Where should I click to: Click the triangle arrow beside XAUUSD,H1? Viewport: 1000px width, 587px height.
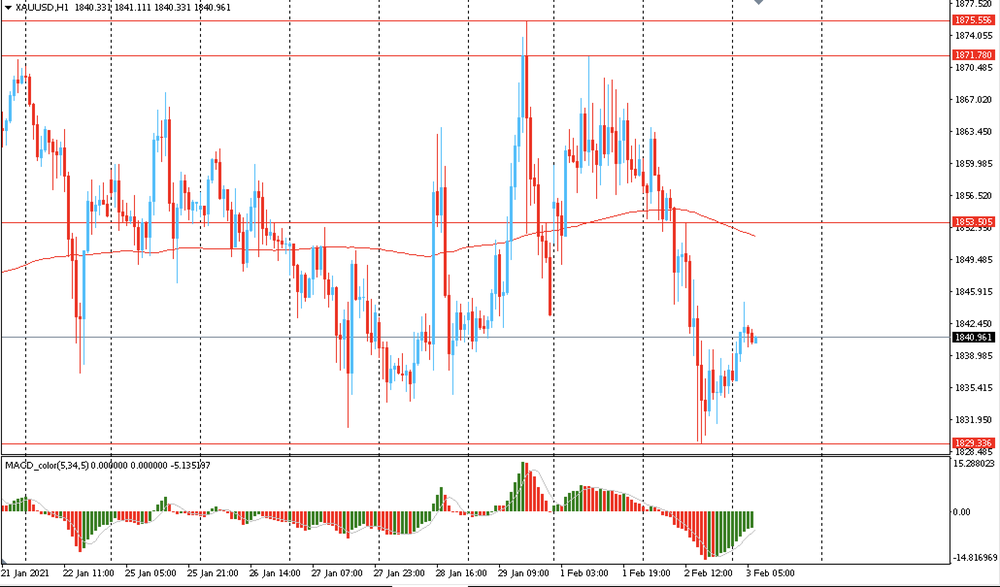tap(7, 7)
